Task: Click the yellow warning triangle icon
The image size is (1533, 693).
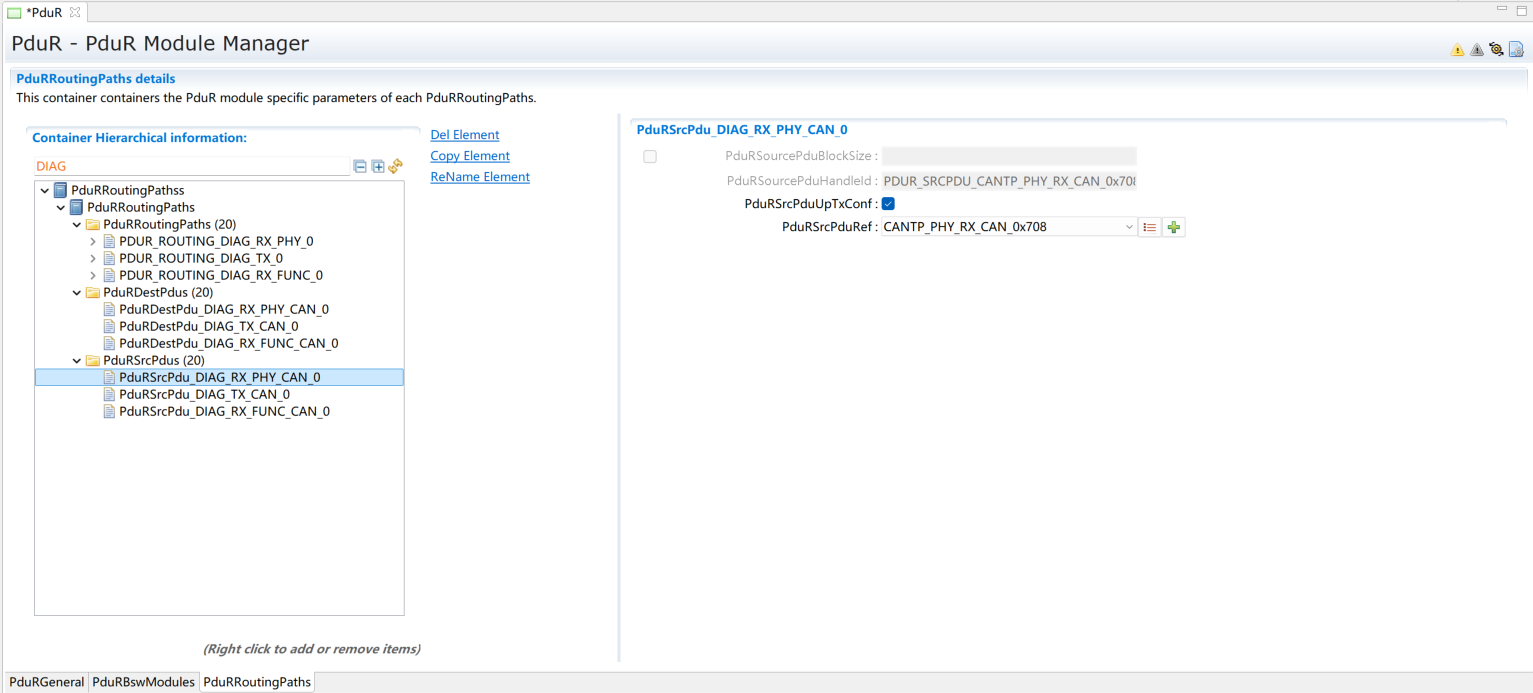Action: [x=1457, y=50]
